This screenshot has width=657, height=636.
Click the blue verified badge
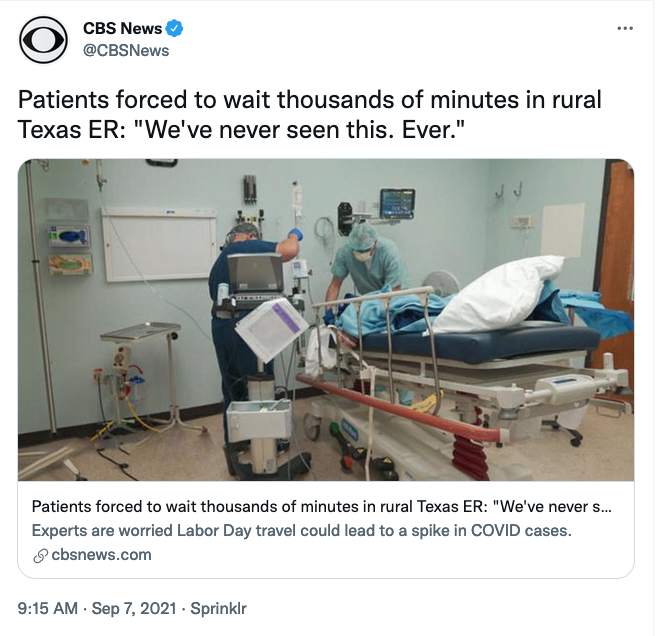point(174,28)
